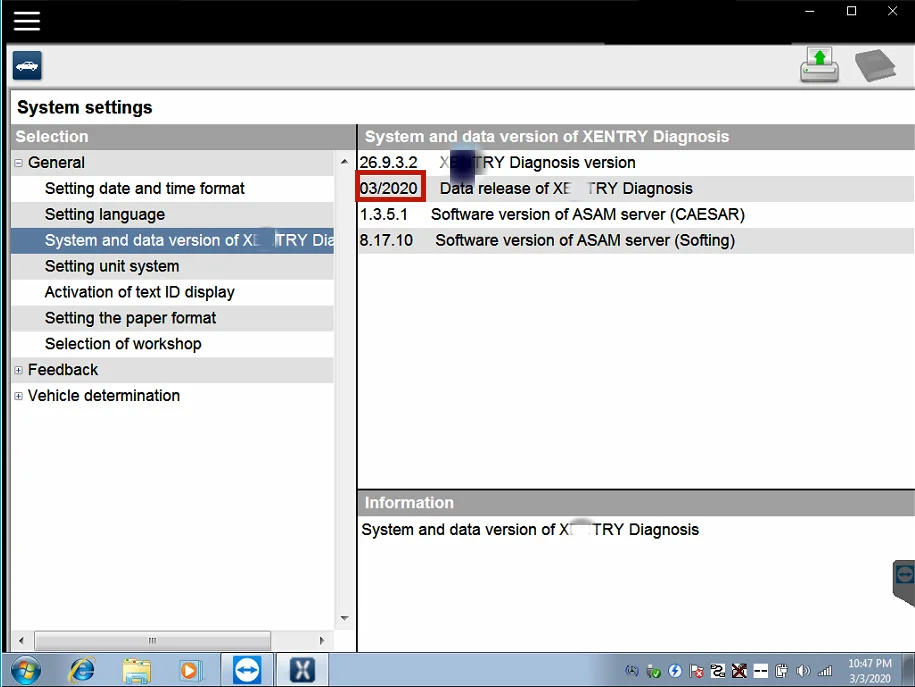Switch to XENTRY app in taskbar

coord(302,669)
